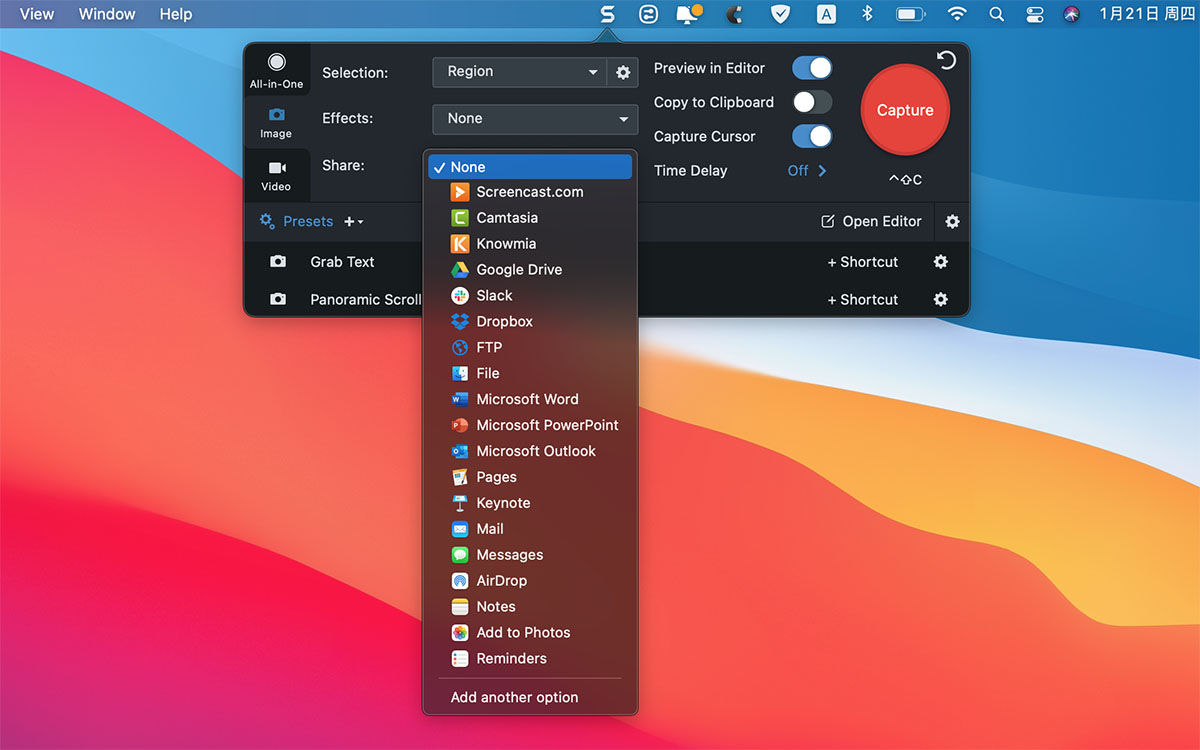Viewport: 1200px width, 750px height.
Task: Choose Pages share option
Action: [x=530, y=478]
